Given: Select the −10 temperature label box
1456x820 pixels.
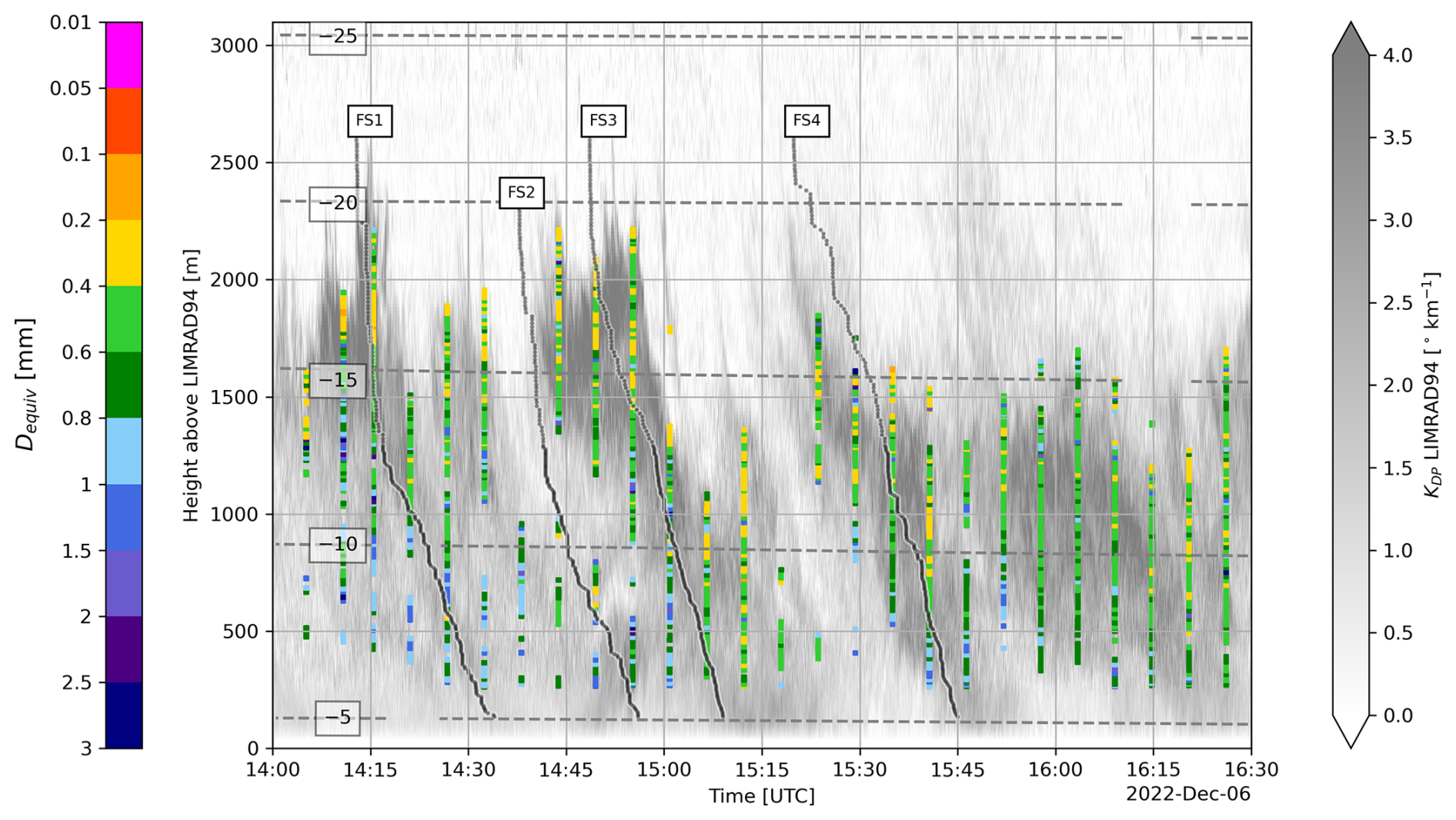Looking at the screenshot, I should tap(338, 545).
